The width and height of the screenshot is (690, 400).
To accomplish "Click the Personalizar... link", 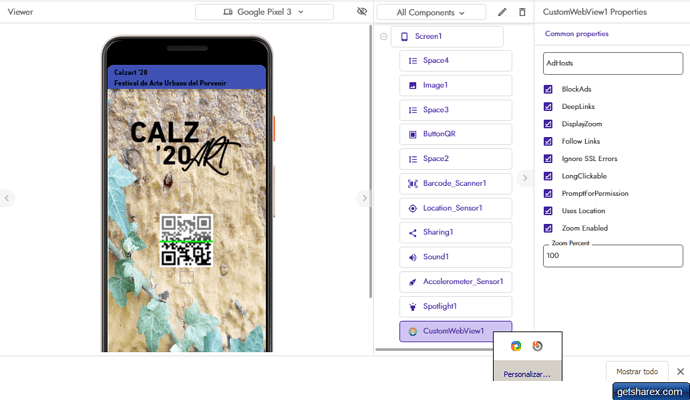I will click(527, 374).
